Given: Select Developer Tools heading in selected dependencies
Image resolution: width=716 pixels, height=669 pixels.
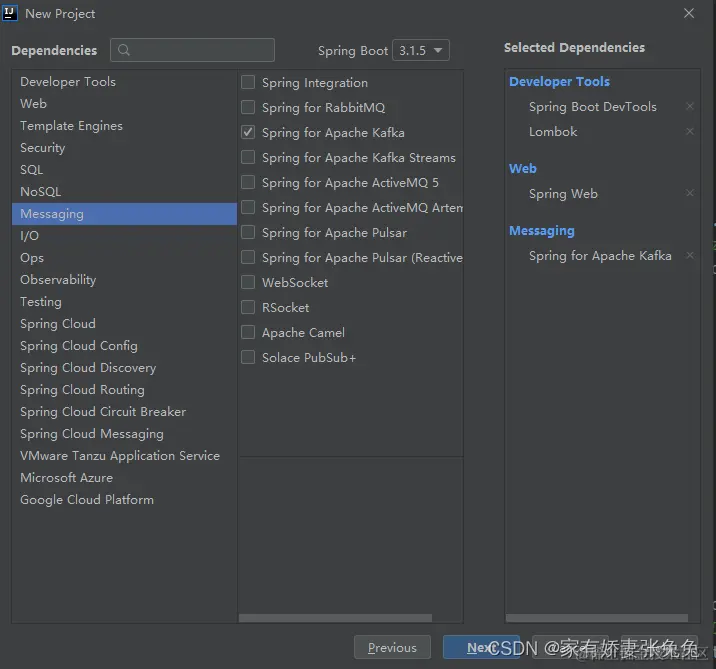Looking at the screenshot, I should (559, 81).
